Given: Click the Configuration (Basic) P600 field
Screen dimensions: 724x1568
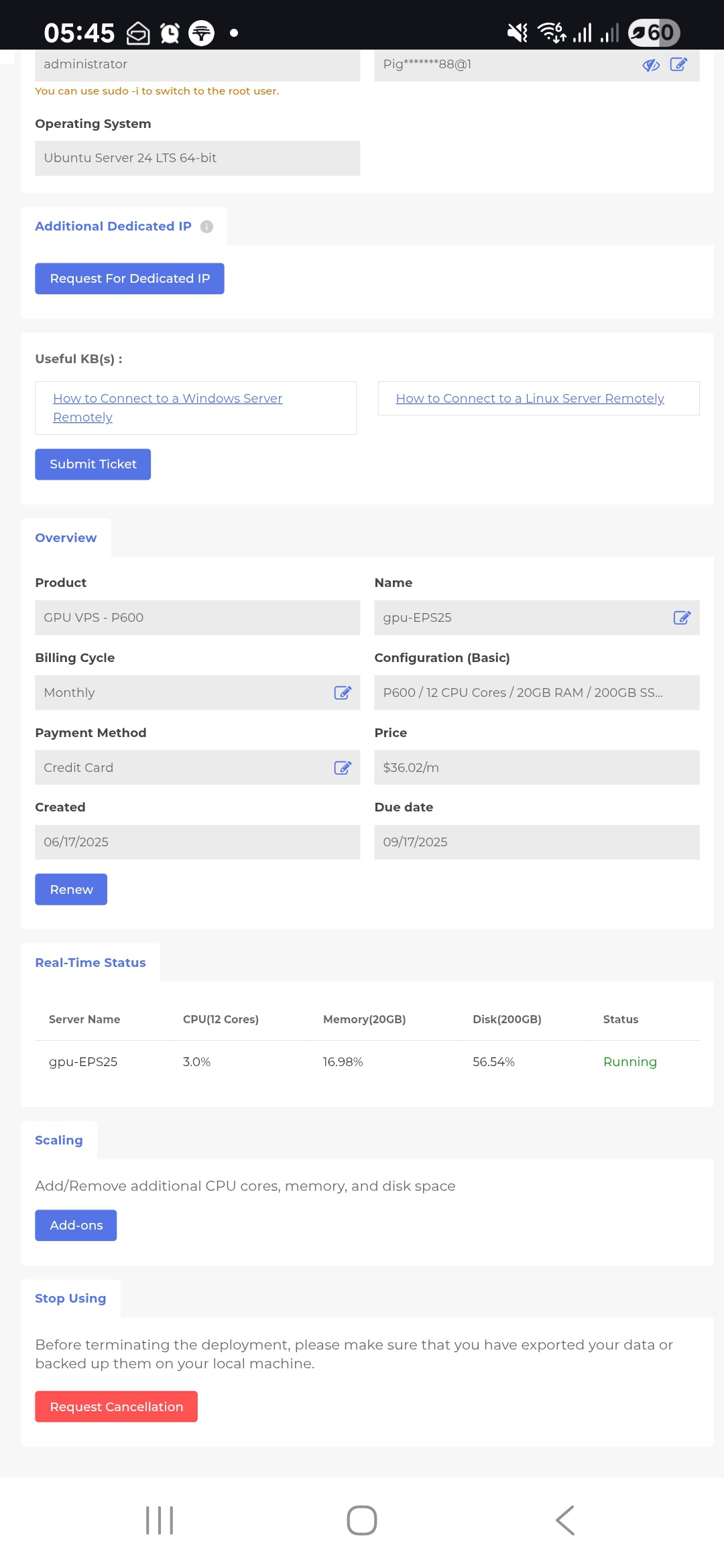Looking at the screenshot, I should 537,693.
